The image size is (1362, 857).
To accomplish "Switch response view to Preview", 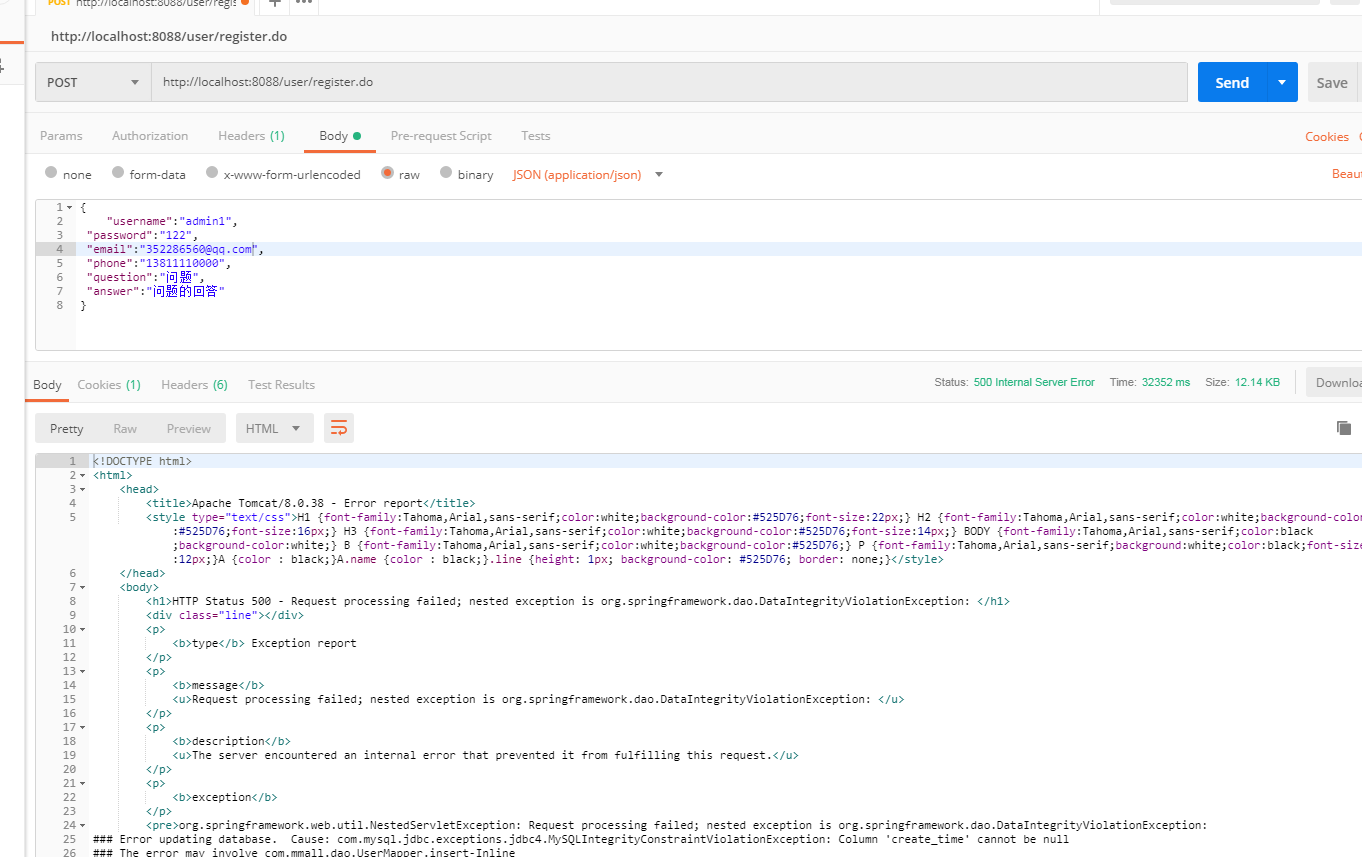I will pos(189,428).
